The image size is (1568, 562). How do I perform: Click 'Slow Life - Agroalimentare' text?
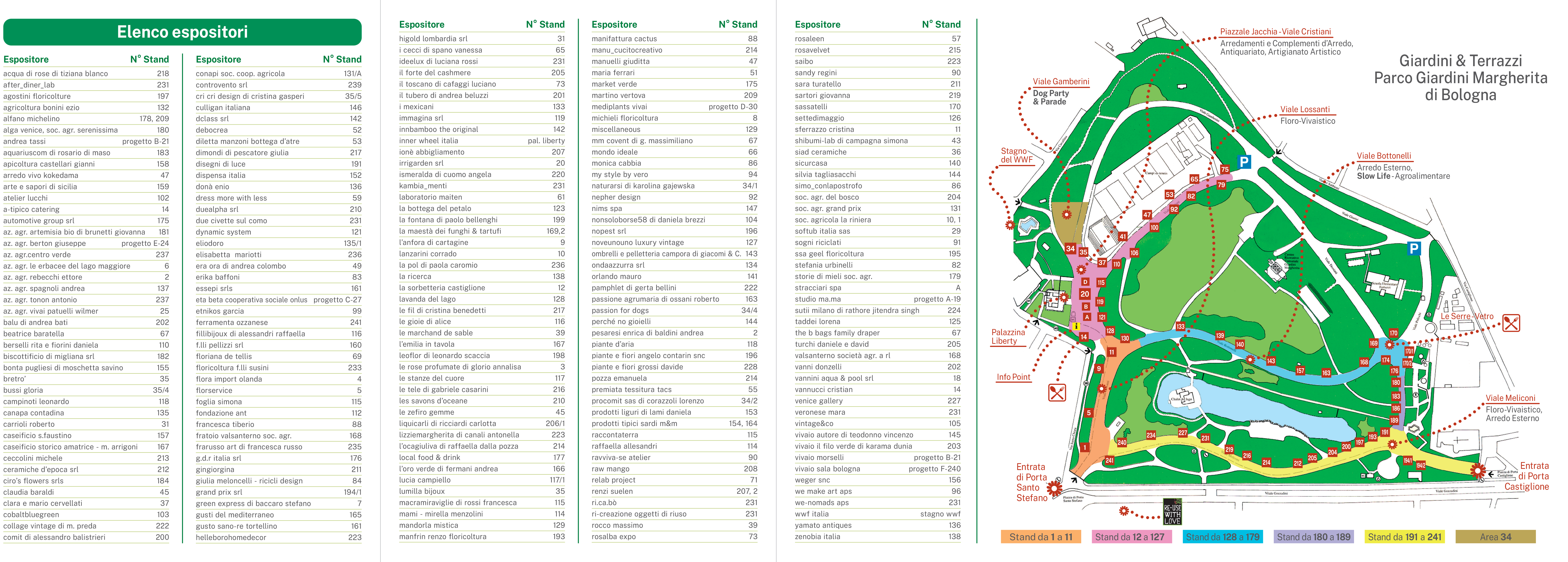(x=1404, y=176)
